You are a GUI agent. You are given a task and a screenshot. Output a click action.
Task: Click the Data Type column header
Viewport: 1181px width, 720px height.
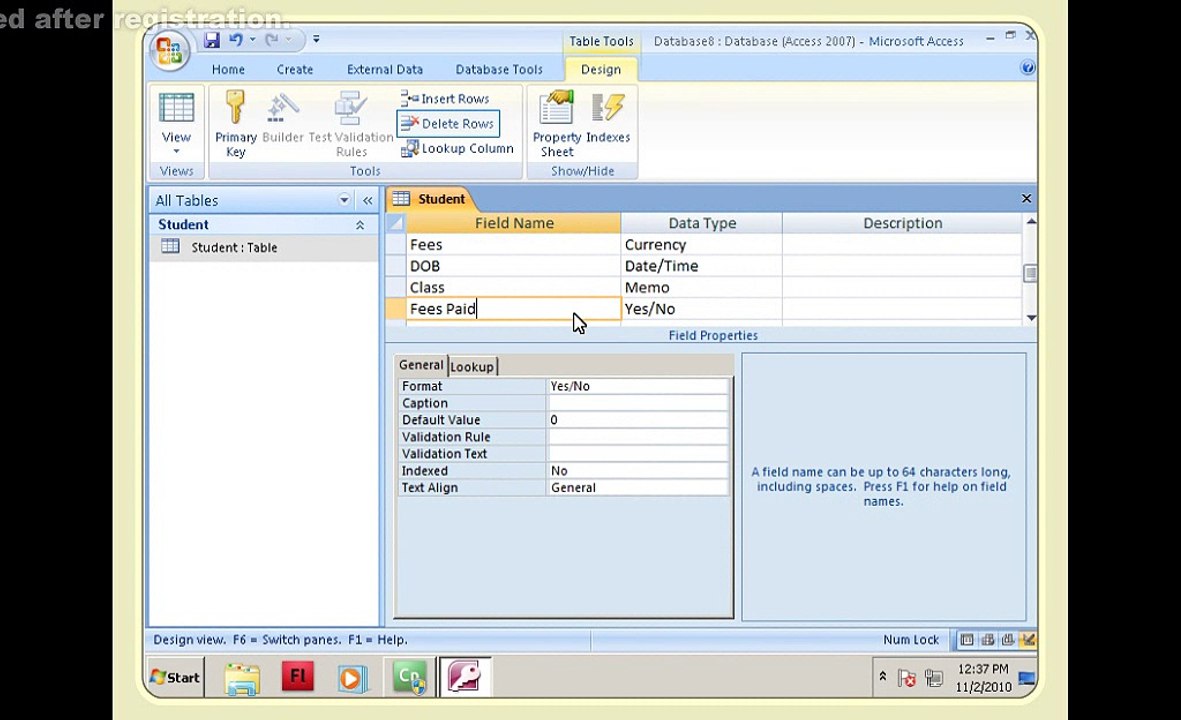point(702,223)
